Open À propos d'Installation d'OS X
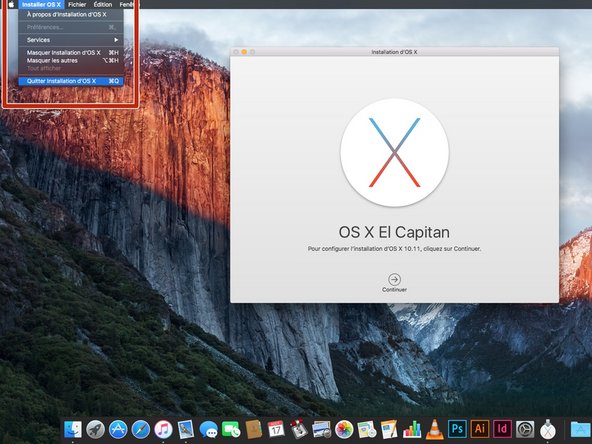Screen dimensions: 592x444 point(71,14)
